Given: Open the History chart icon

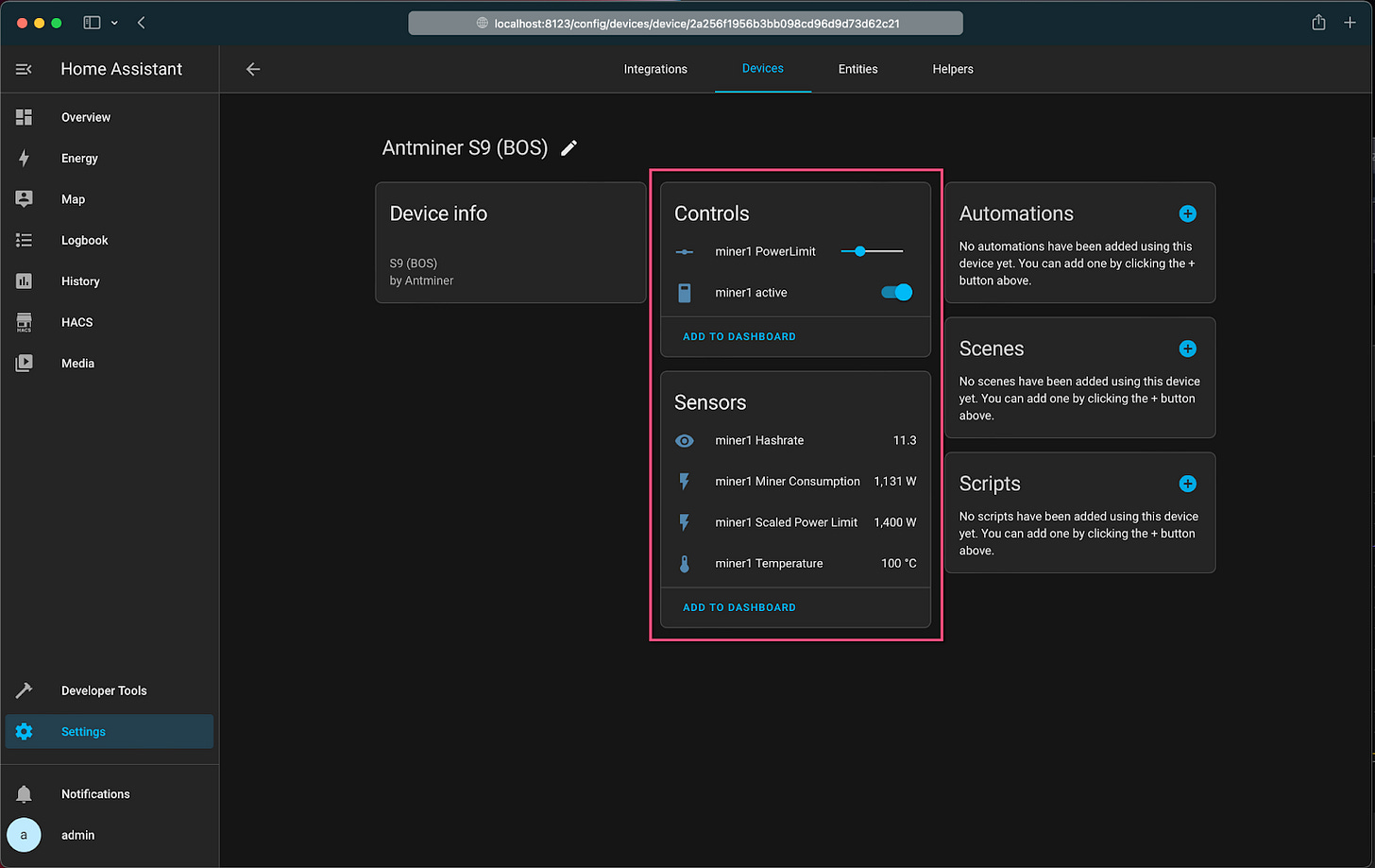Looking at the screenshot, I should point(24,281).
